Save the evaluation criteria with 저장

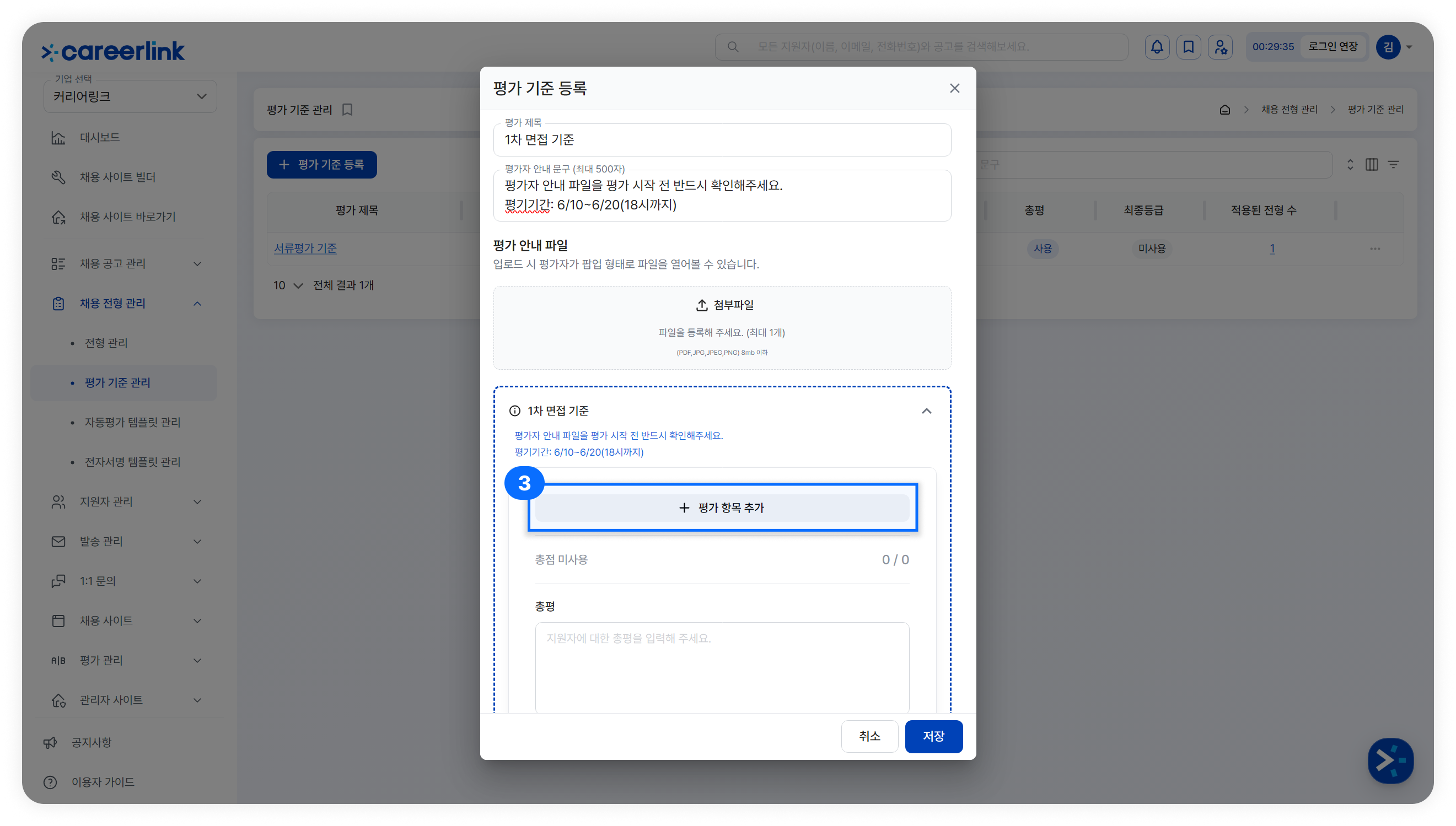pos(933,736)
